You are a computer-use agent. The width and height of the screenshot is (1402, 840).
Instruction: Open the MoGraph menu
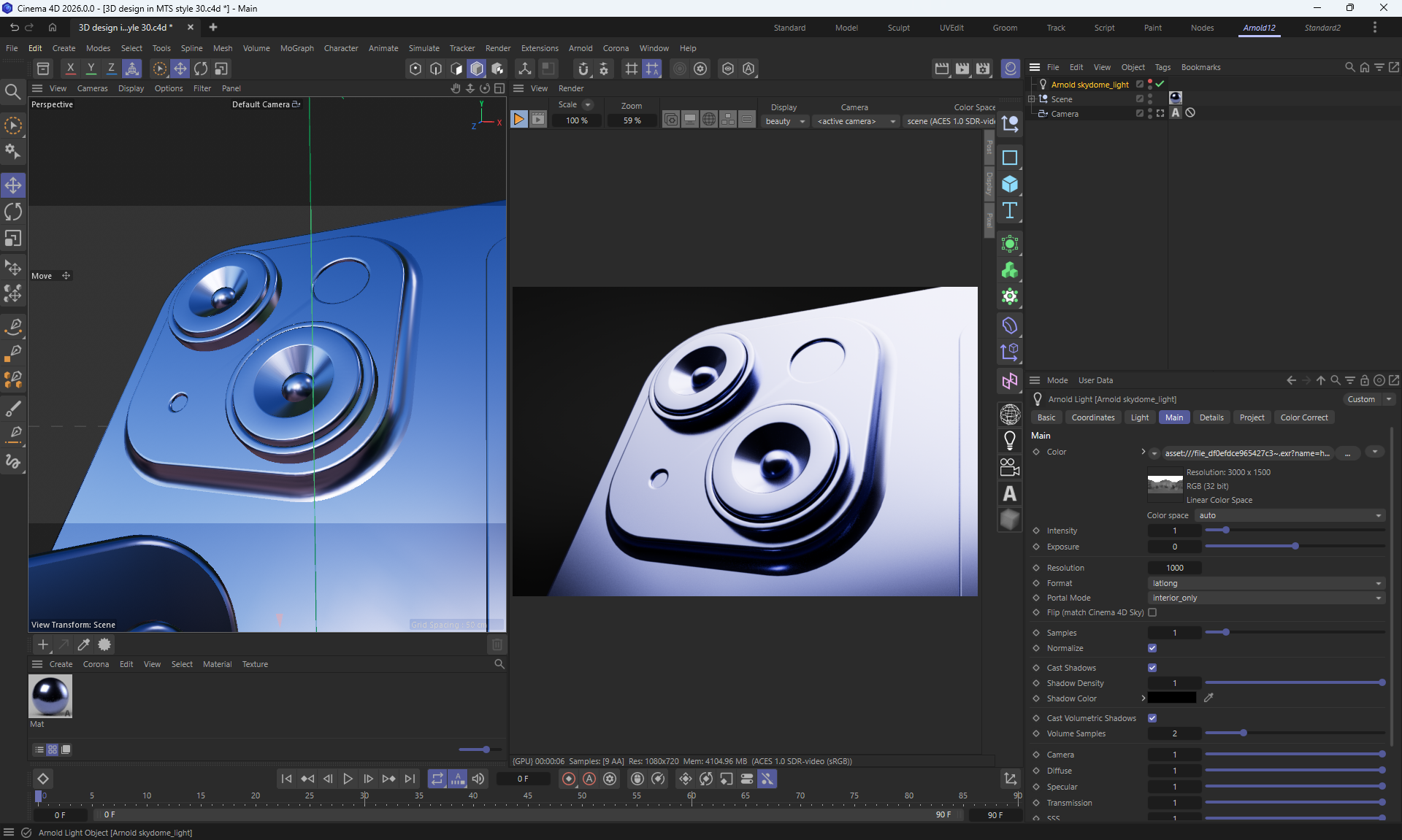[296, 48]
